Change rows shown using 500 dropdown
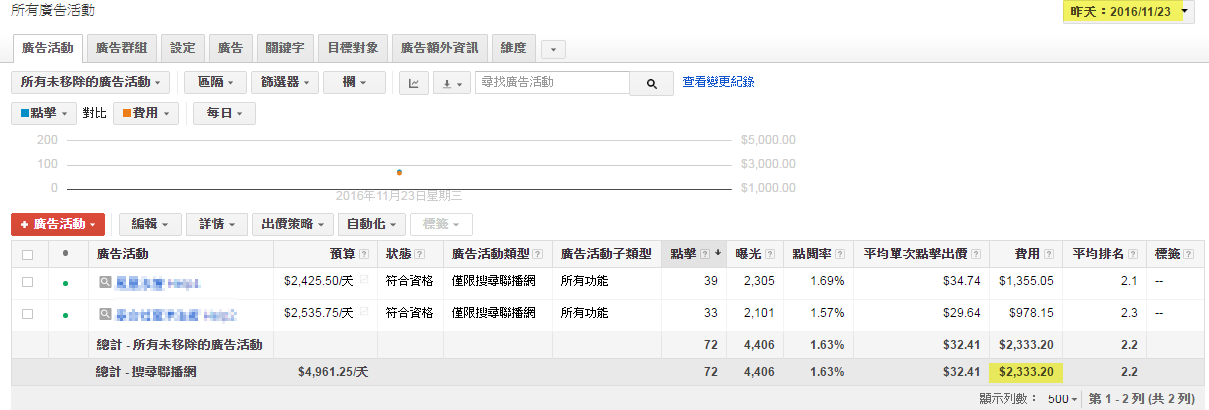This screenshot has width=1209, height=410. coord(1063,399)
